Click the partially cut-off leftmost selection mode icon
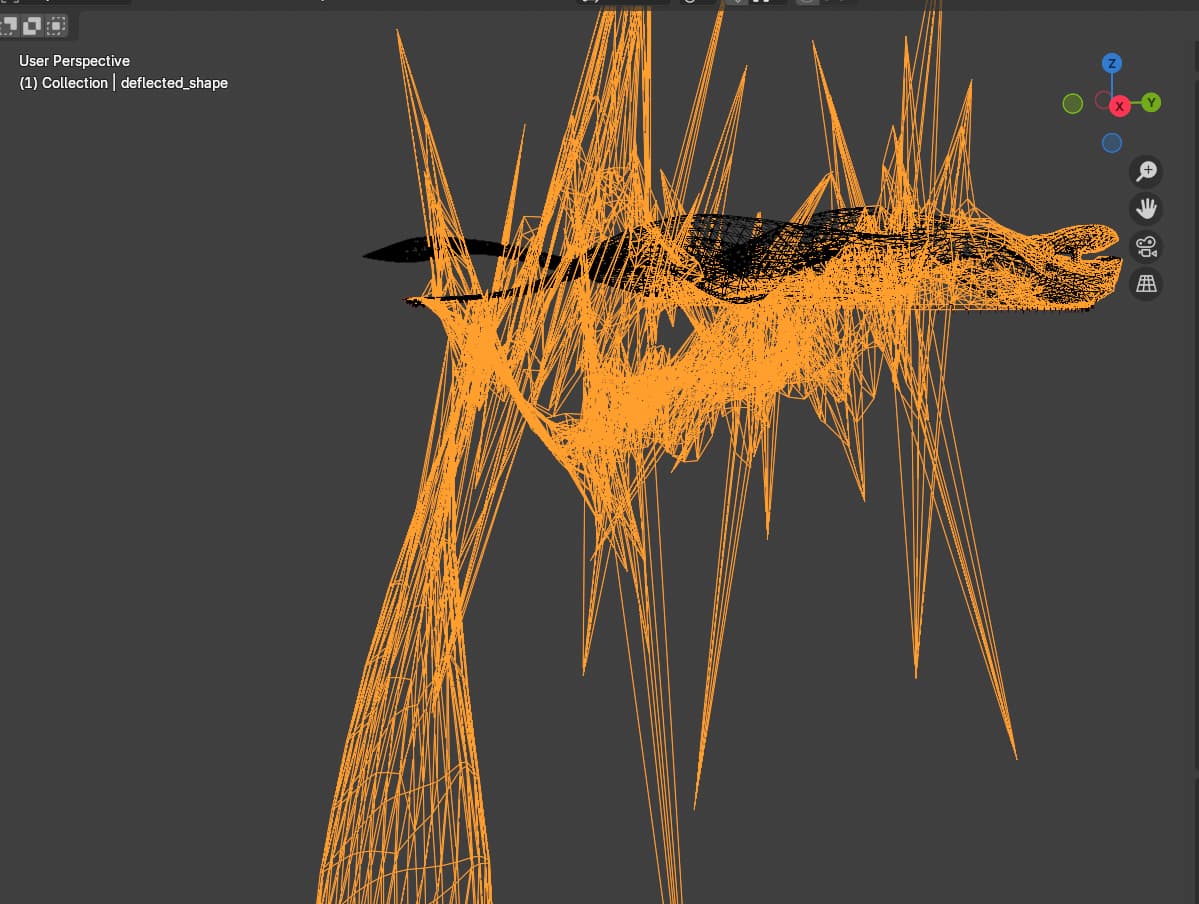Viewport: 1199px width, 904px height. point(9,24)
